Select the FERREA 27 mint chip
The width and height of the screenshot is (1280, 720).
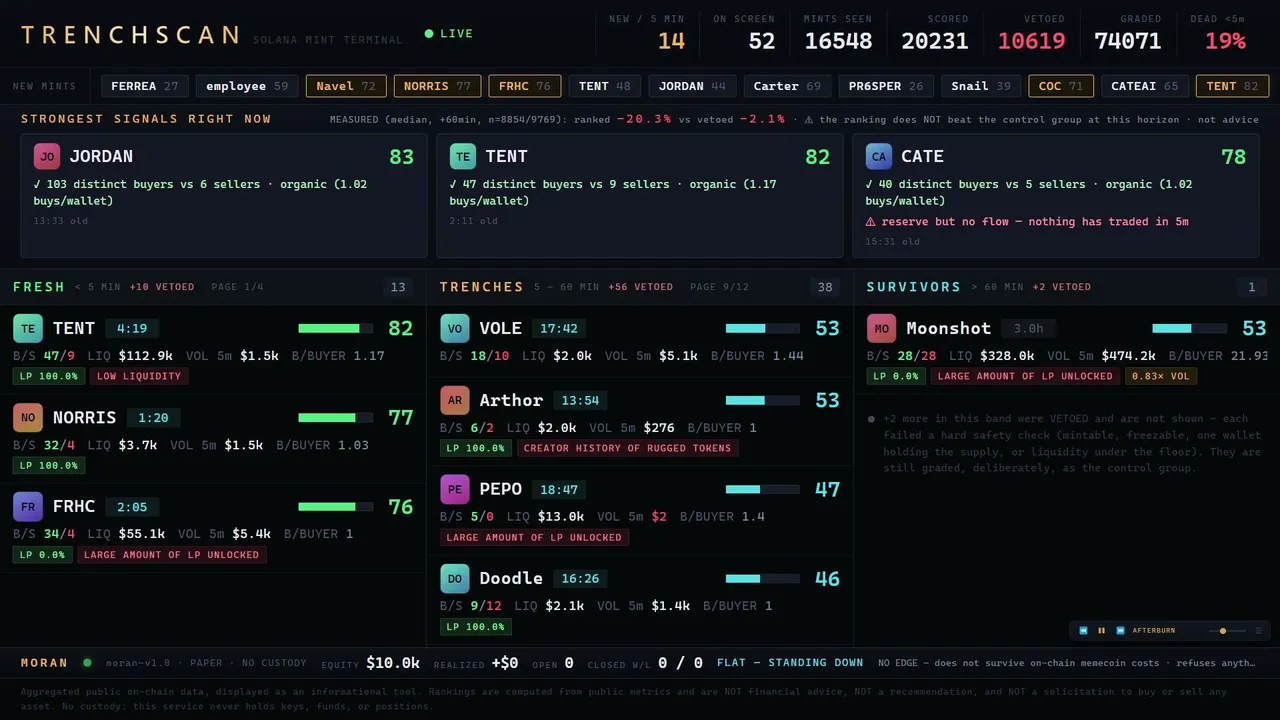pyautogui.click(x=145, y=86)
